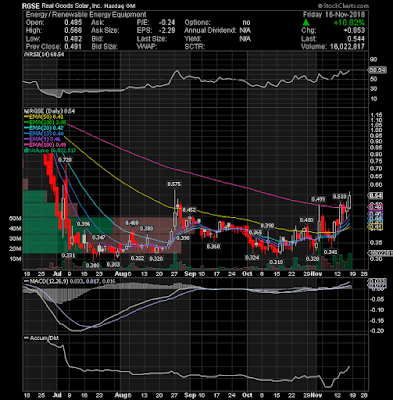Click the Oct label on date axis
This screenshot has height=400, width=393.
coord(247,274)
